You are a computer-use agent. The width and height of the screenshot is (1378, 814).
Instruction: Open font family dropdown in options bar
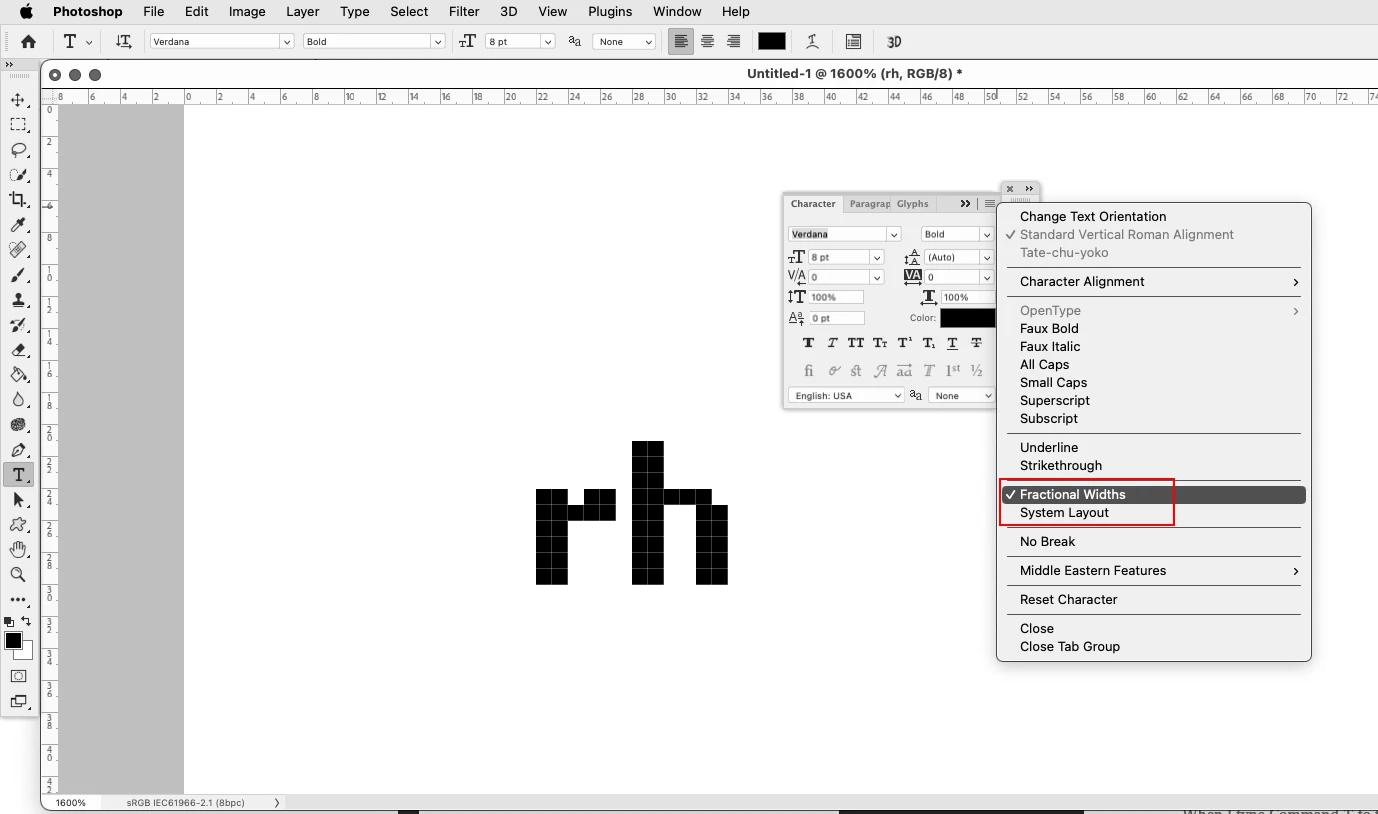(286, 42)
